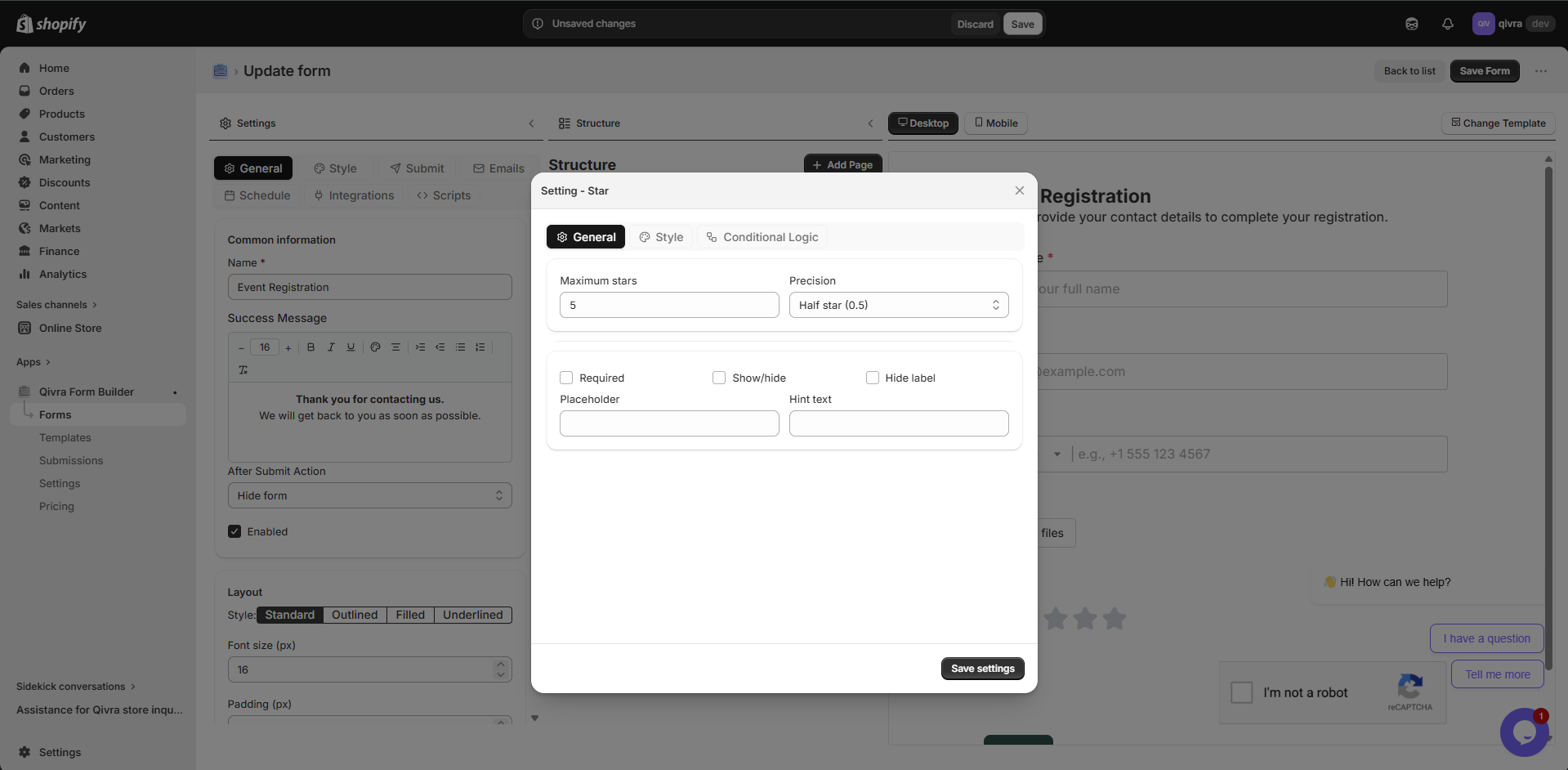
Task: Open Online Store sales channel
Action: [70, 328]
